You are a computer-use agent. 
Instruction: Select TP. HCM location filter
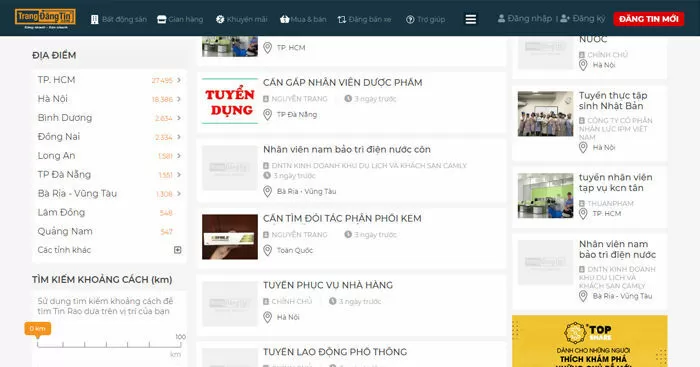pos(56,80)
